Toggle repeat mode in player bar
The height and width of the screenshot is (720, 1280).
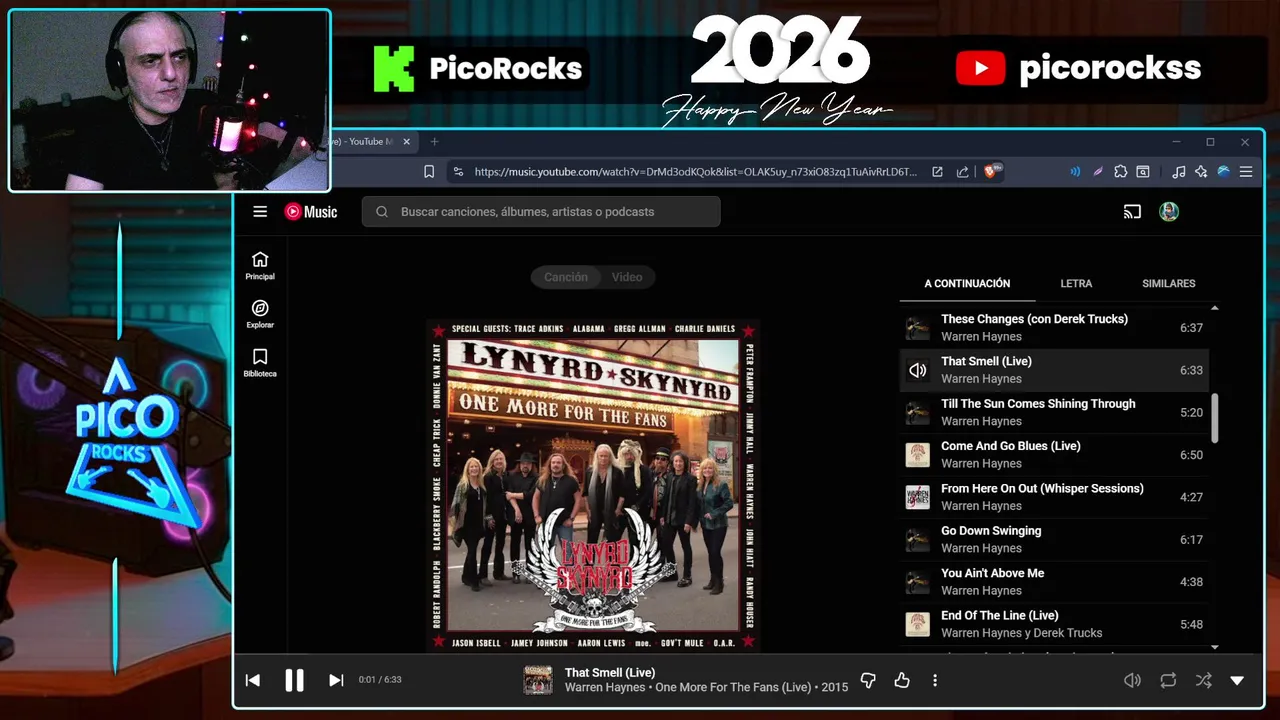1168,680
